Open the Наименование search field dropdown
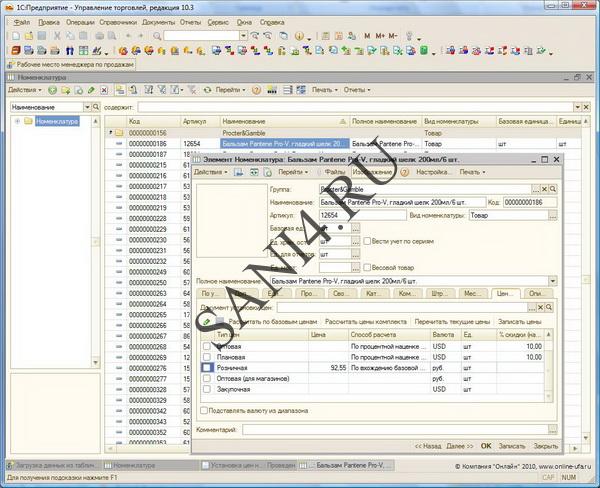The image size is (600, 488). (x=87, y=107)
